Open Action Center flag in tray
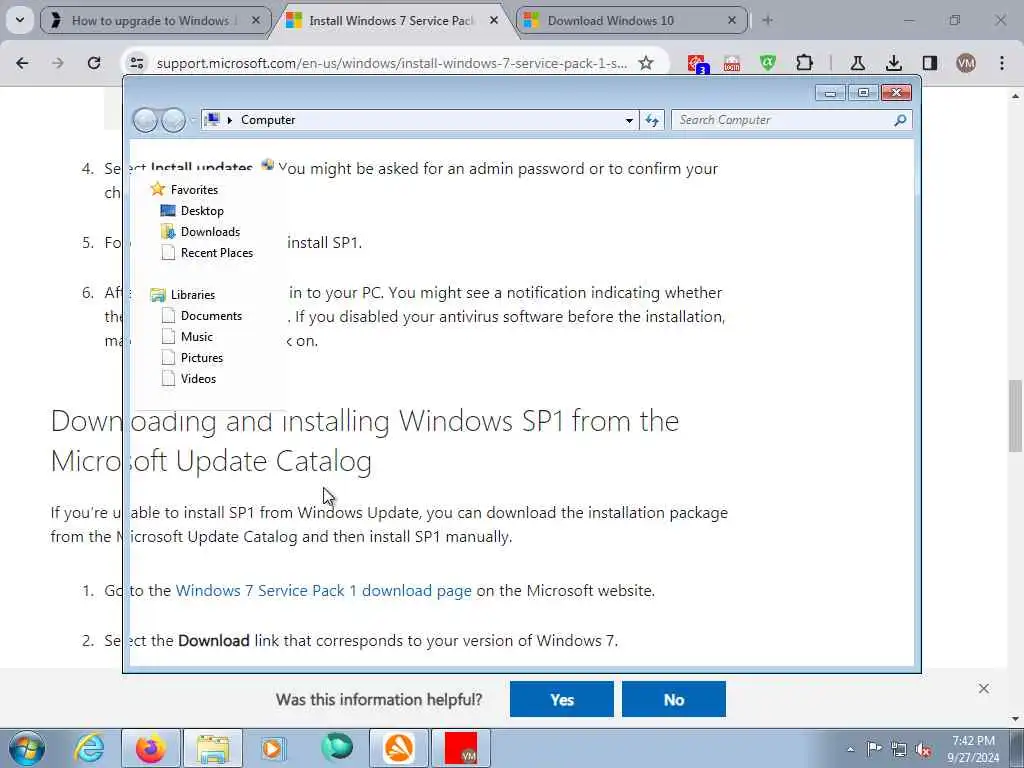 tap(874, 749)
